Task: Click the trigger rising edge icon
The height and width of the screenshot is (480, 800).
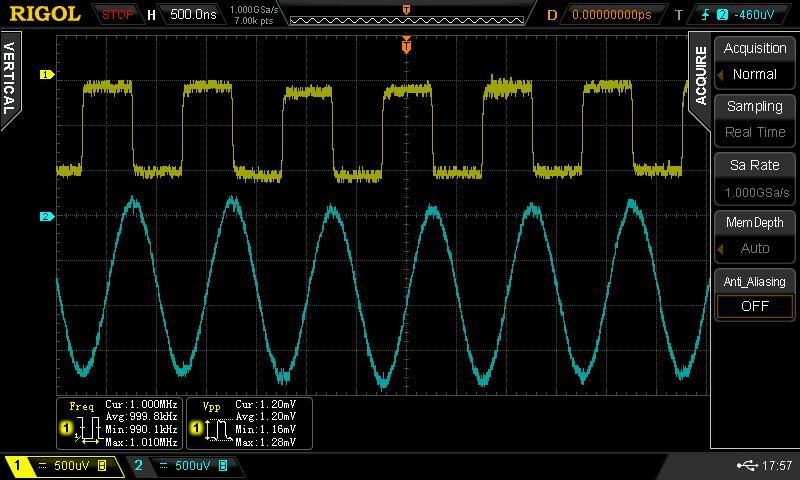Action: (x=705, y=15)
